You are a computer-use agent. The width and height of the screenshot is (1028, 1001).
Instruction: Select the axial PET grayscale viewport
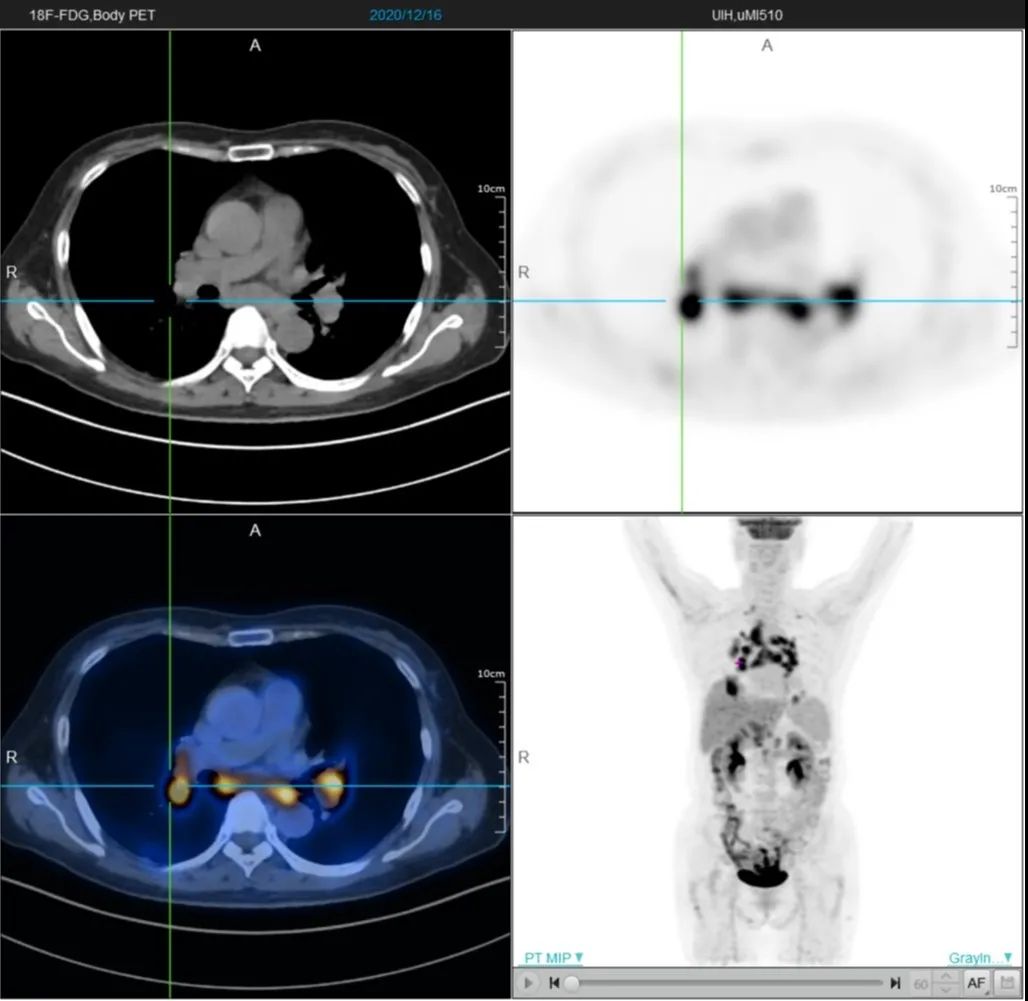pos(767,271)
